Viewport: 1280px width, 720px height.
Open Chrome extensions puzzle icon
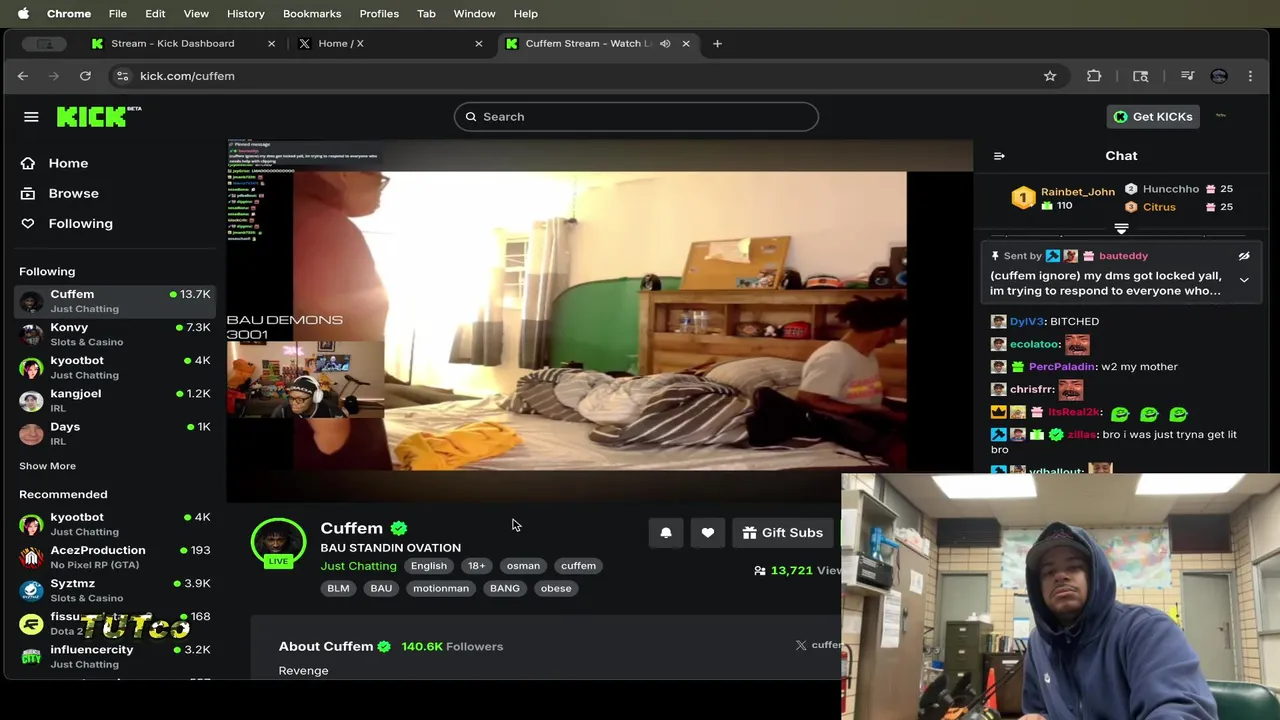[x=1094, y=76]
